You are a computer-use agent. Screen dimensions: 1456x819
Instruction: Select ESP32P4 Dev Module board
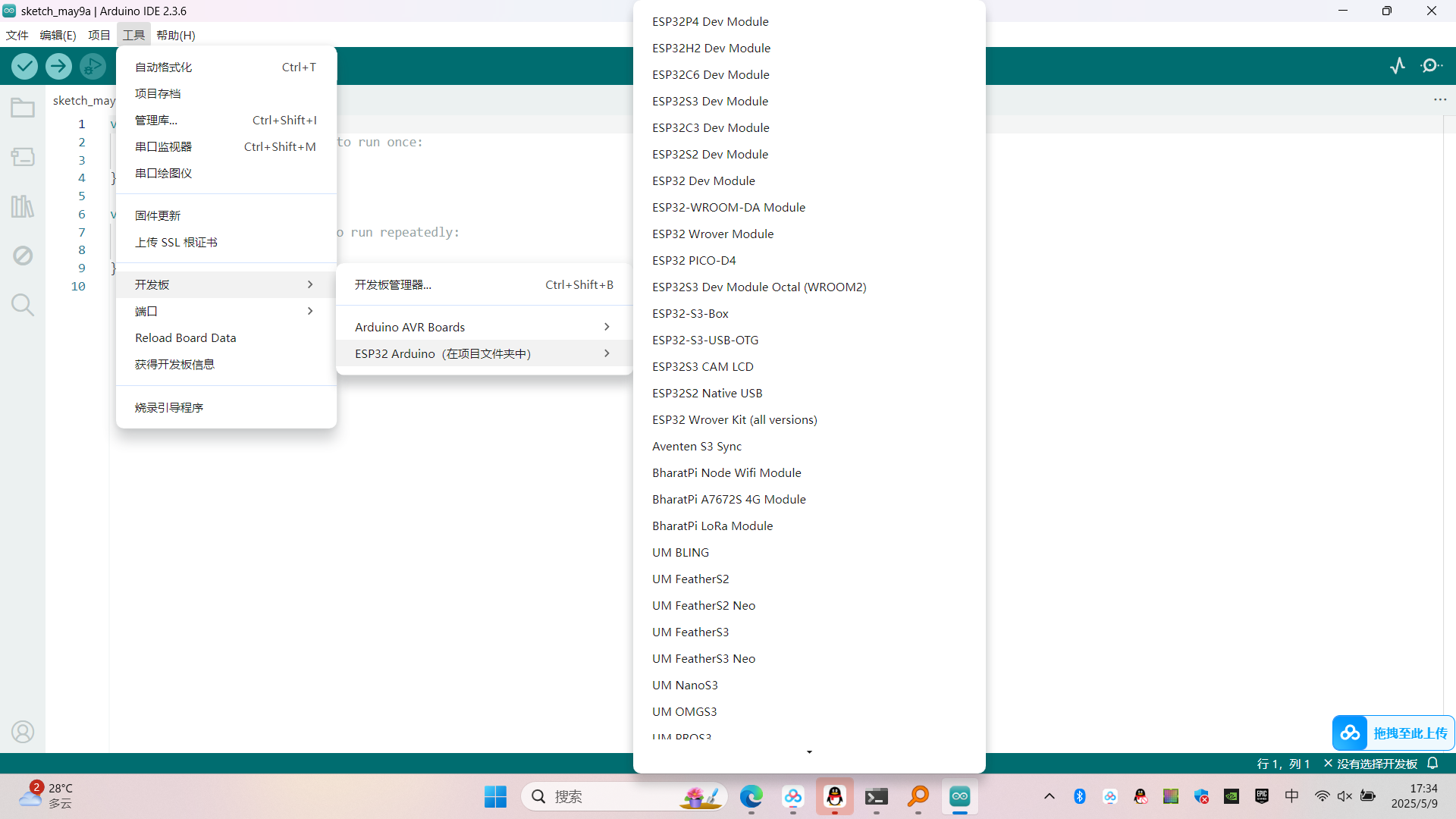[809, 21]
